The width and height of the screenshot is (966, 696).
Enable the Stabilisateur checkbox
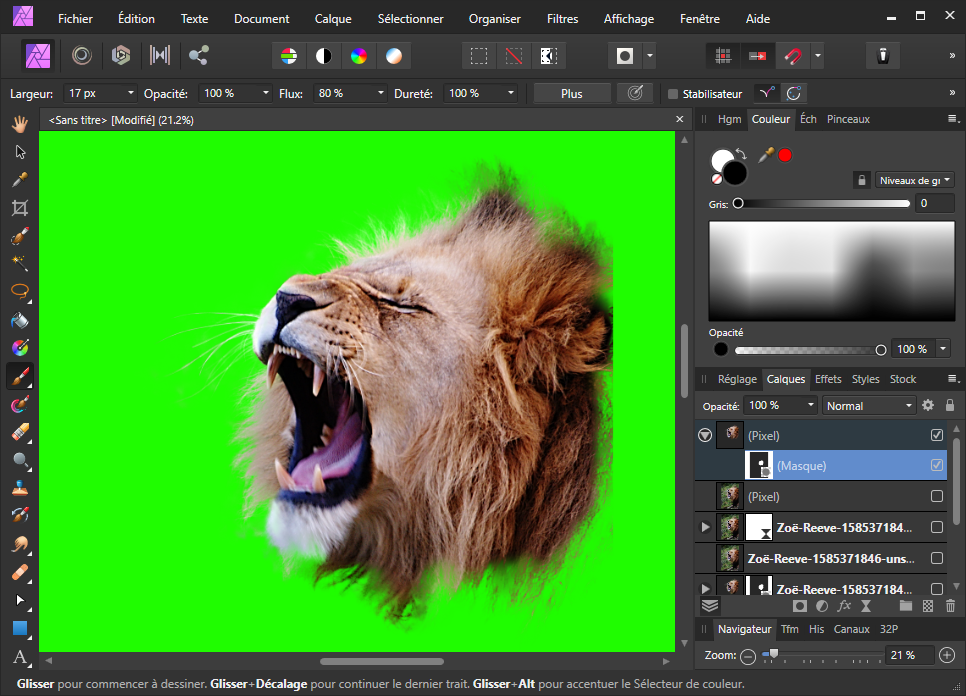coord(673,94)
